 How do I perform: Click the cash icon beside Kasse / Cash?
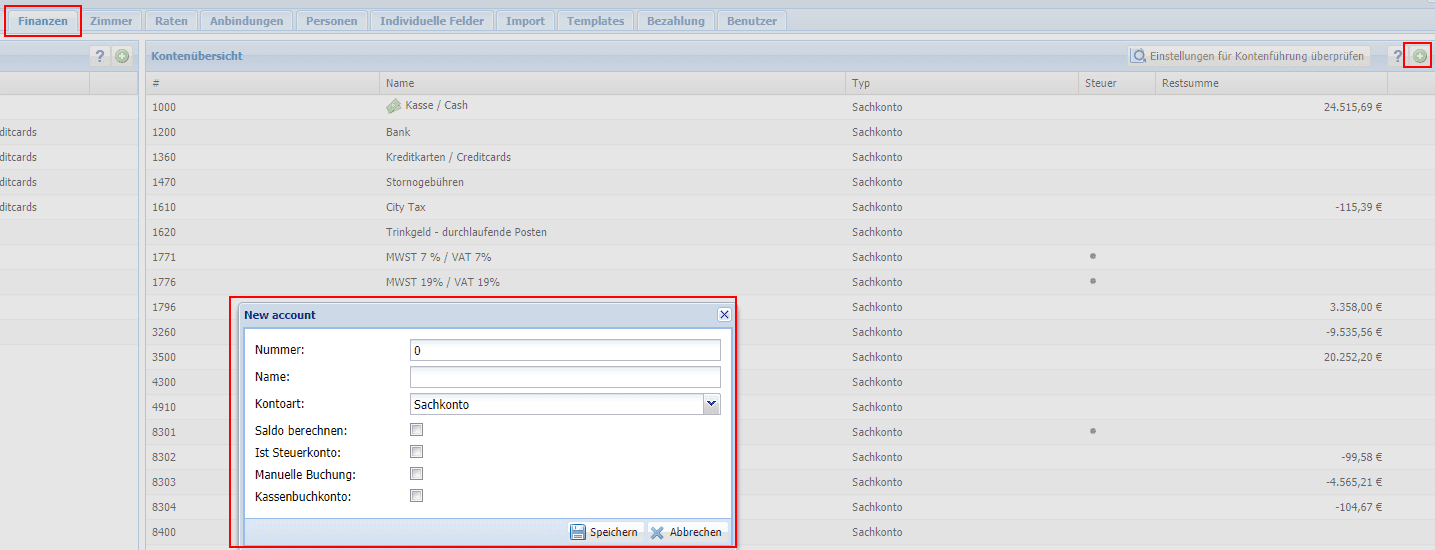tap(393, 105)
